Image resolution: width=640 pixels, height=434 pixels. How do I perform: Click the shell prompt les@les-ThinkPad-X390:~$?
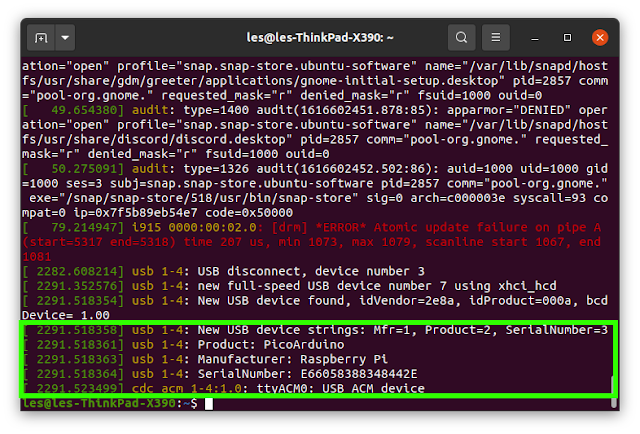[110, 403]
